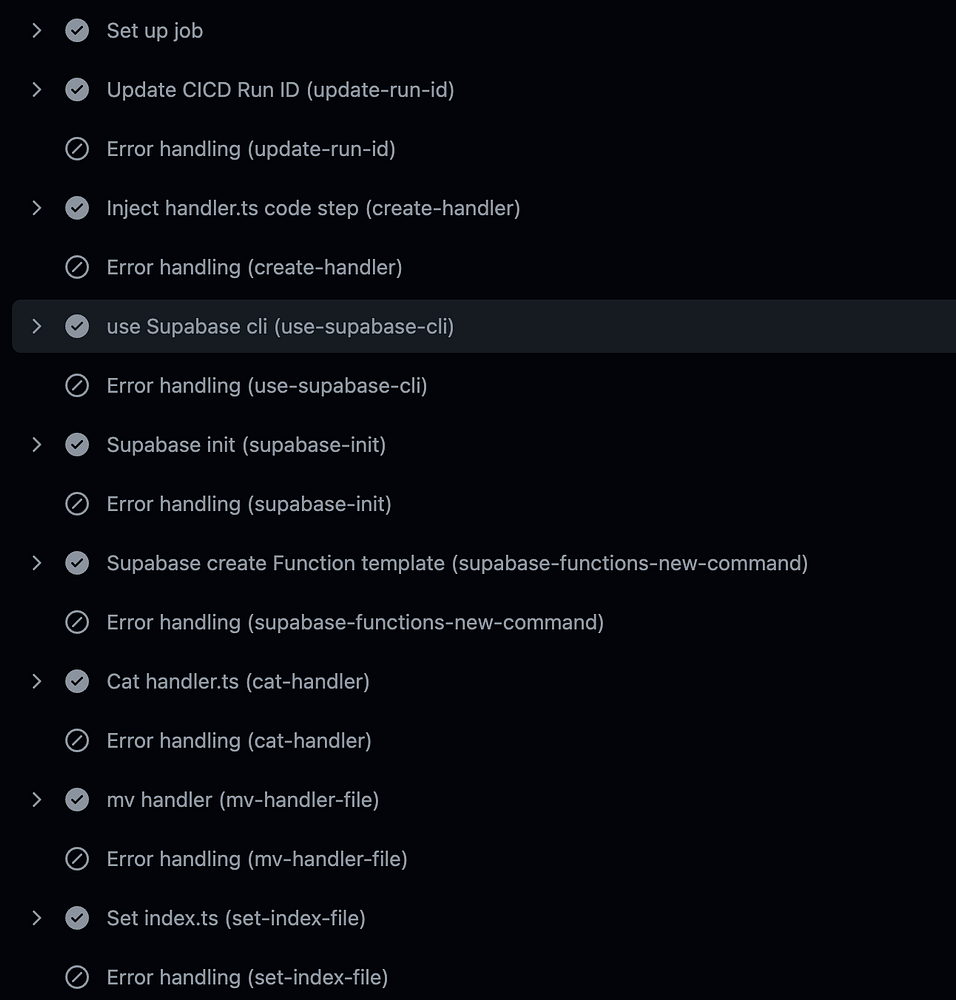
Task: Open the Cat handler.ts (cat-handler) step label
Action: (238, 681)
